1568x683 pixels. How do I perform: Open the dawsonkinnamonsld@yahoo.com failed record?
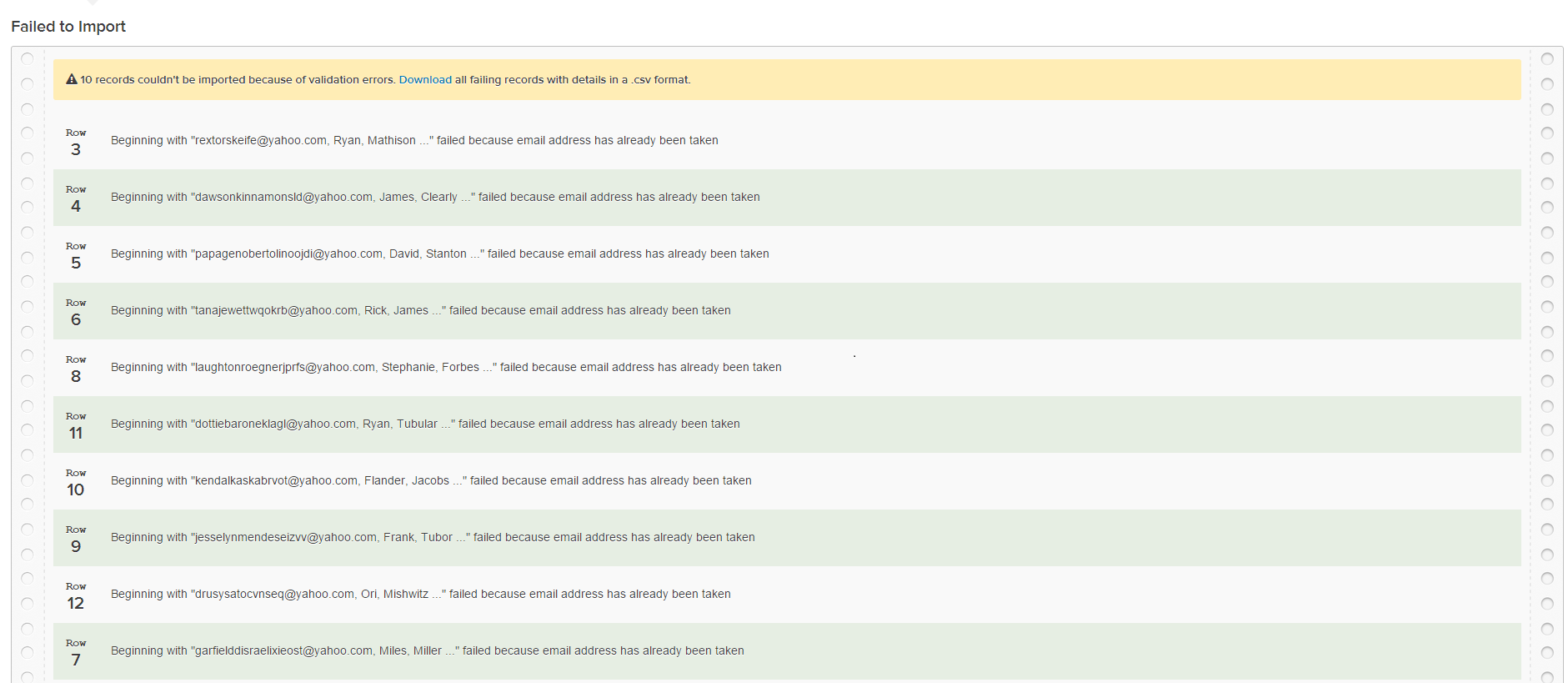coord(435,198)
